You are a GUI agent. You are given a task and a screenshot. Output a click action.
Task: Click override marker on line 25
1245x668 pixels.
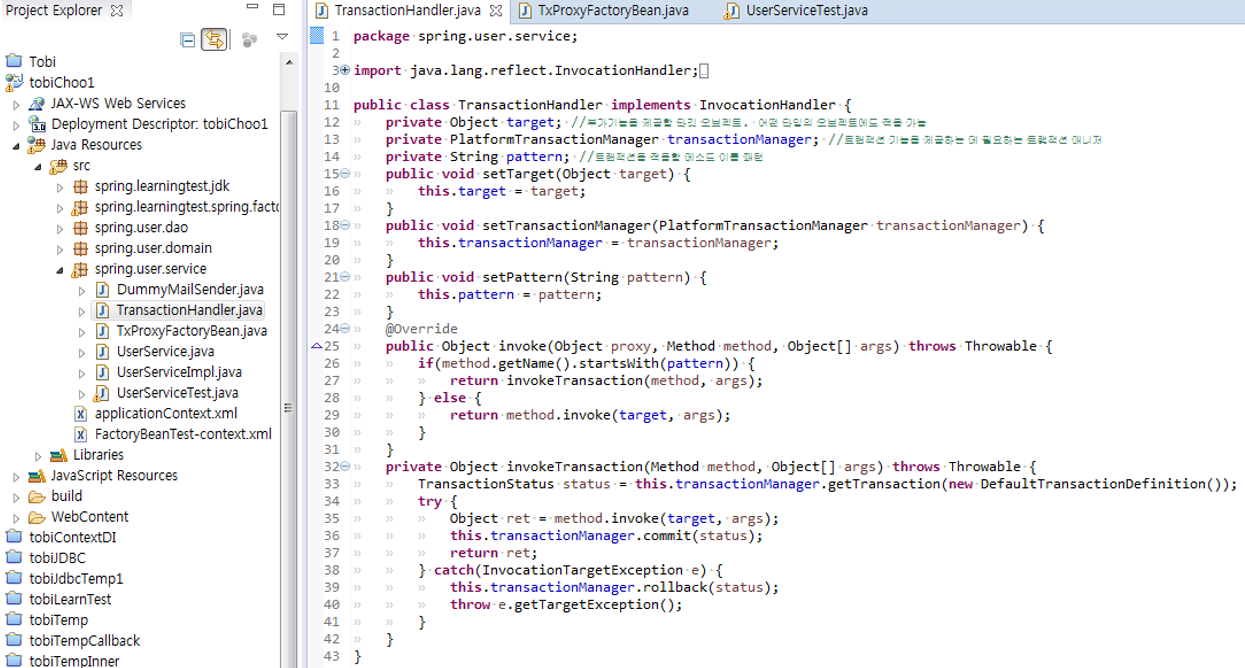[x=317, y=346]
